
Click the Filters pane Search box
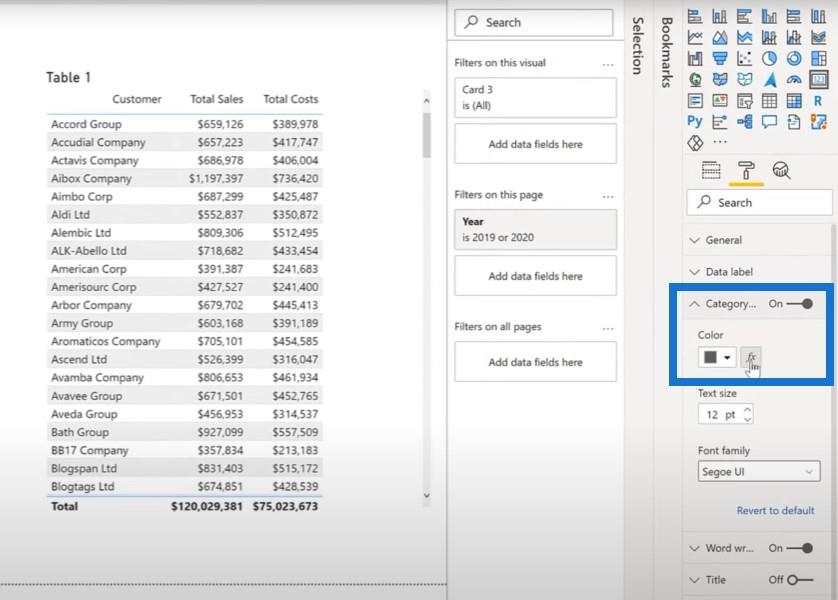click(x=534, y=22)
